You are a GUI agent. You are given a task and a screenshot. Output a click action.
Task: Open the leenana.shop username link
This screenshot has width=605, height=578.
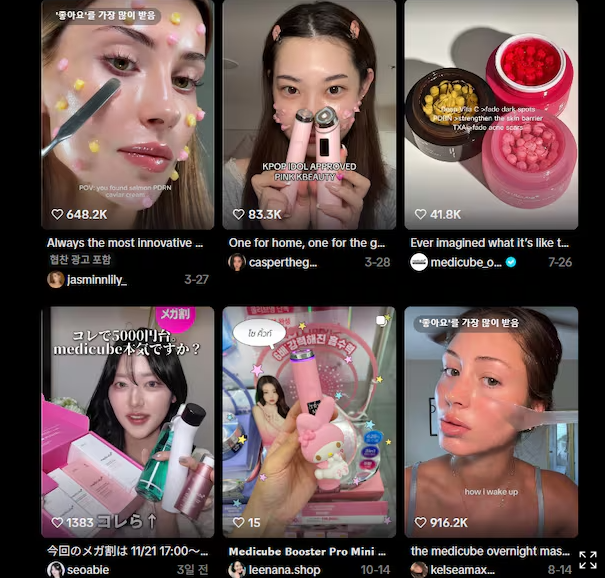(284, 570)
